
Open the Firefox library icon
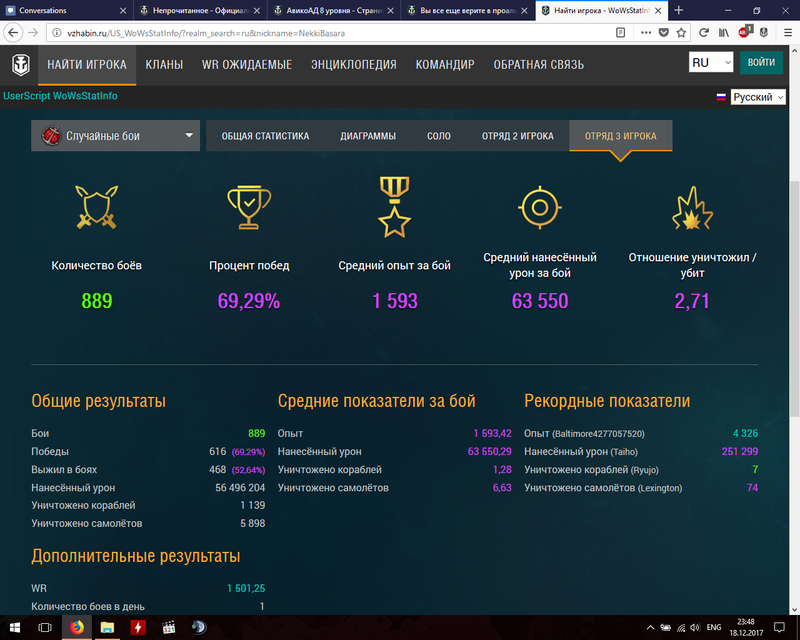(x=723, y=33)
